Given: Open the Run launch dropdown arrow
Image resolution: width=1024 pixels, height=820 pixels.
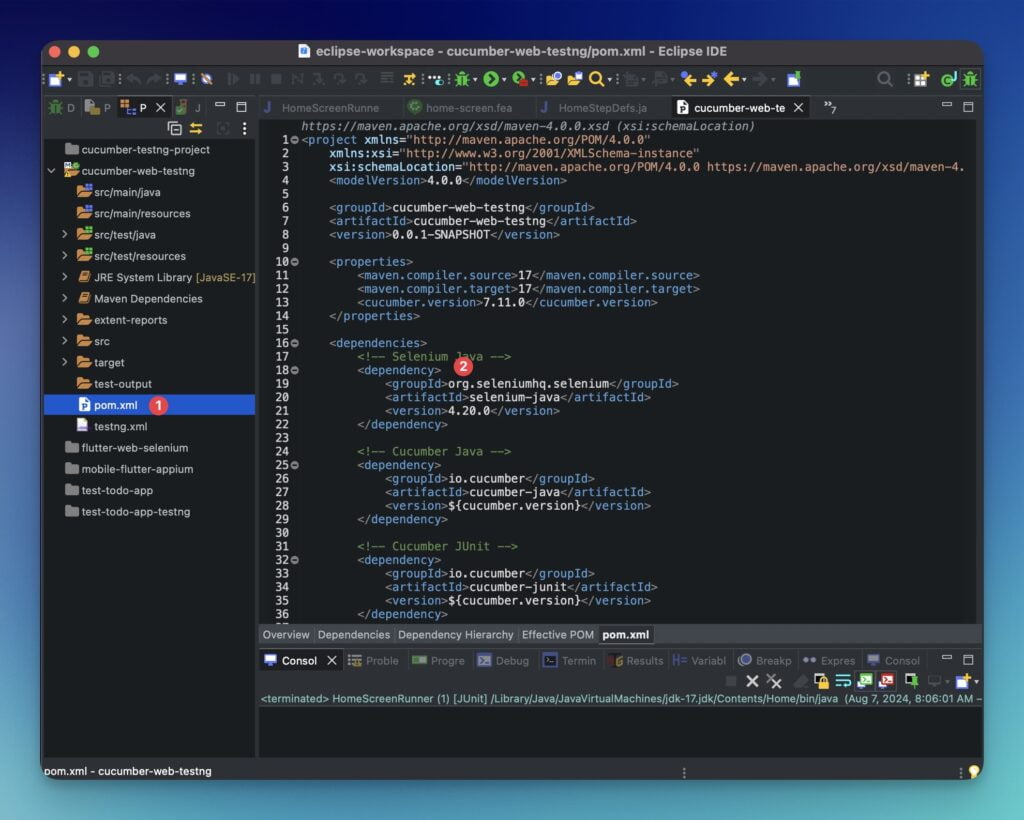Looking at the screenshot, I should [x=504, y=80].
